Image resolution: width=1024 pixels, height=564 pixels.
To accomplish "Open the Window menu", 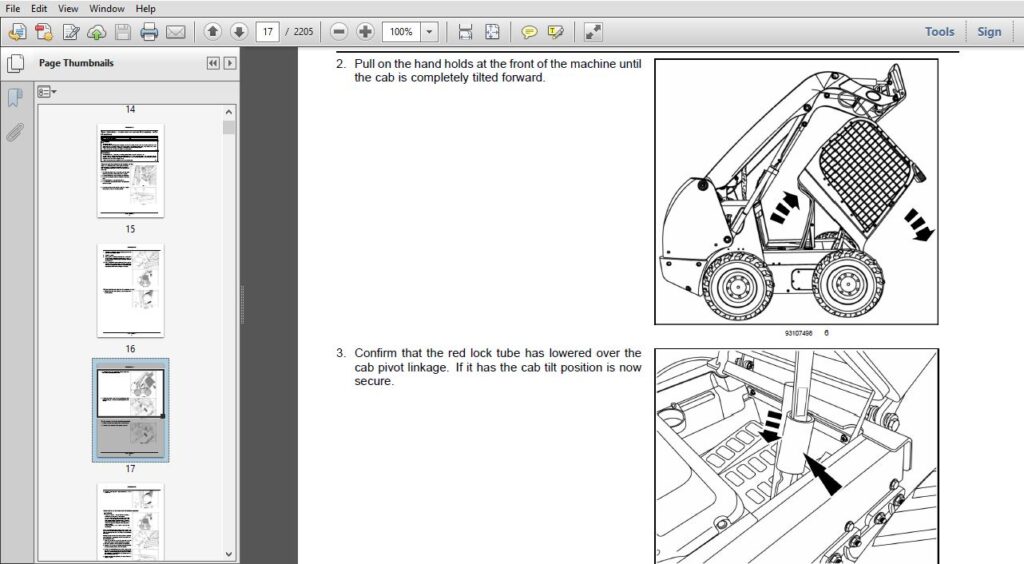I will (106, 8).
